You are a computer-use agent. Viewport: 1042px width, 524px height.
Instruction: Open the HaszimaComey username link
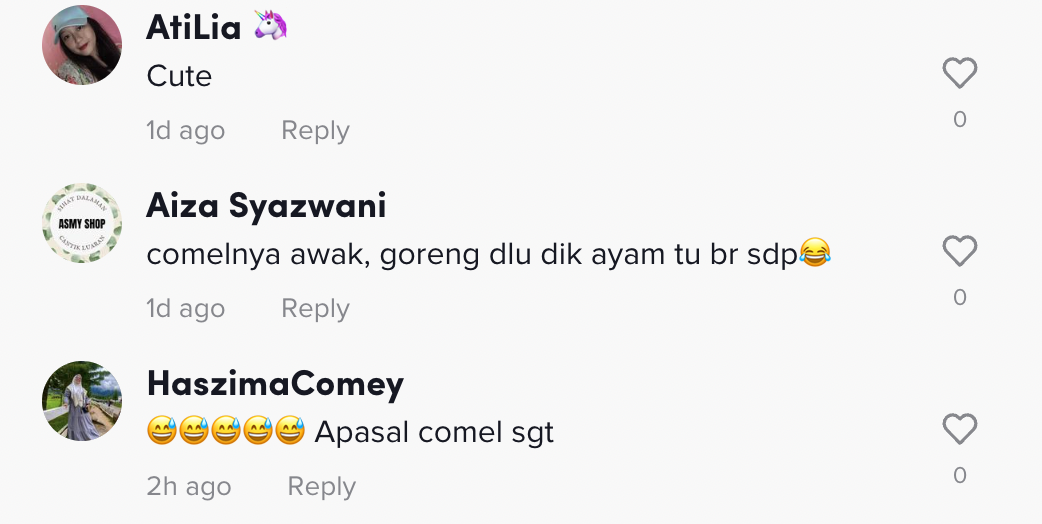(x=275, y=384)
